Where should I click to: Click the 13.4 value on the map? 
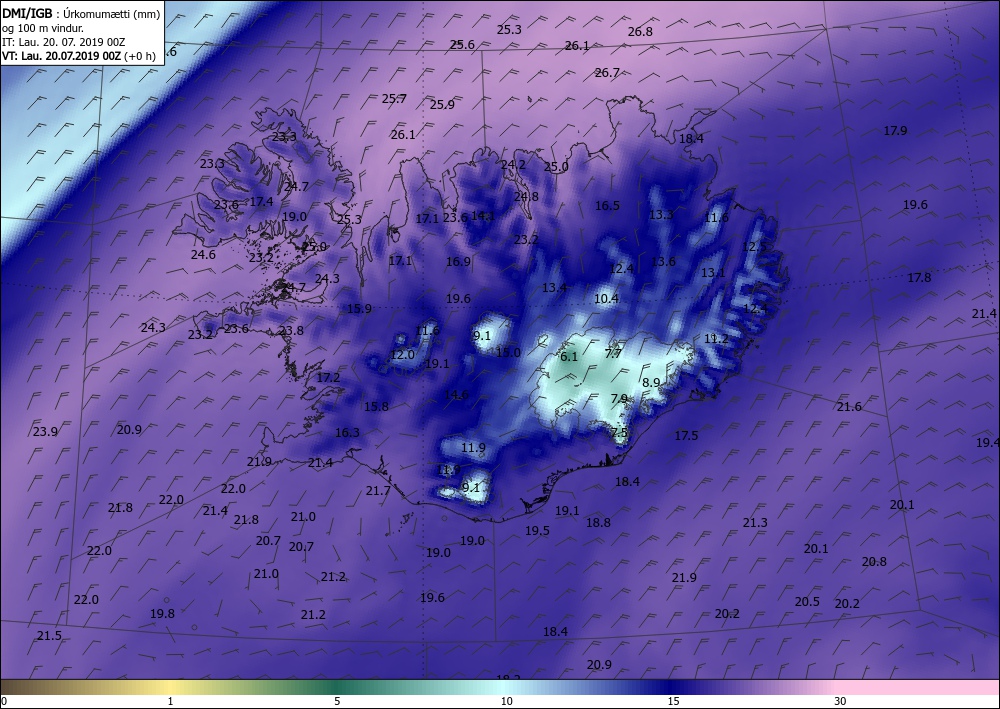point(554,288)
